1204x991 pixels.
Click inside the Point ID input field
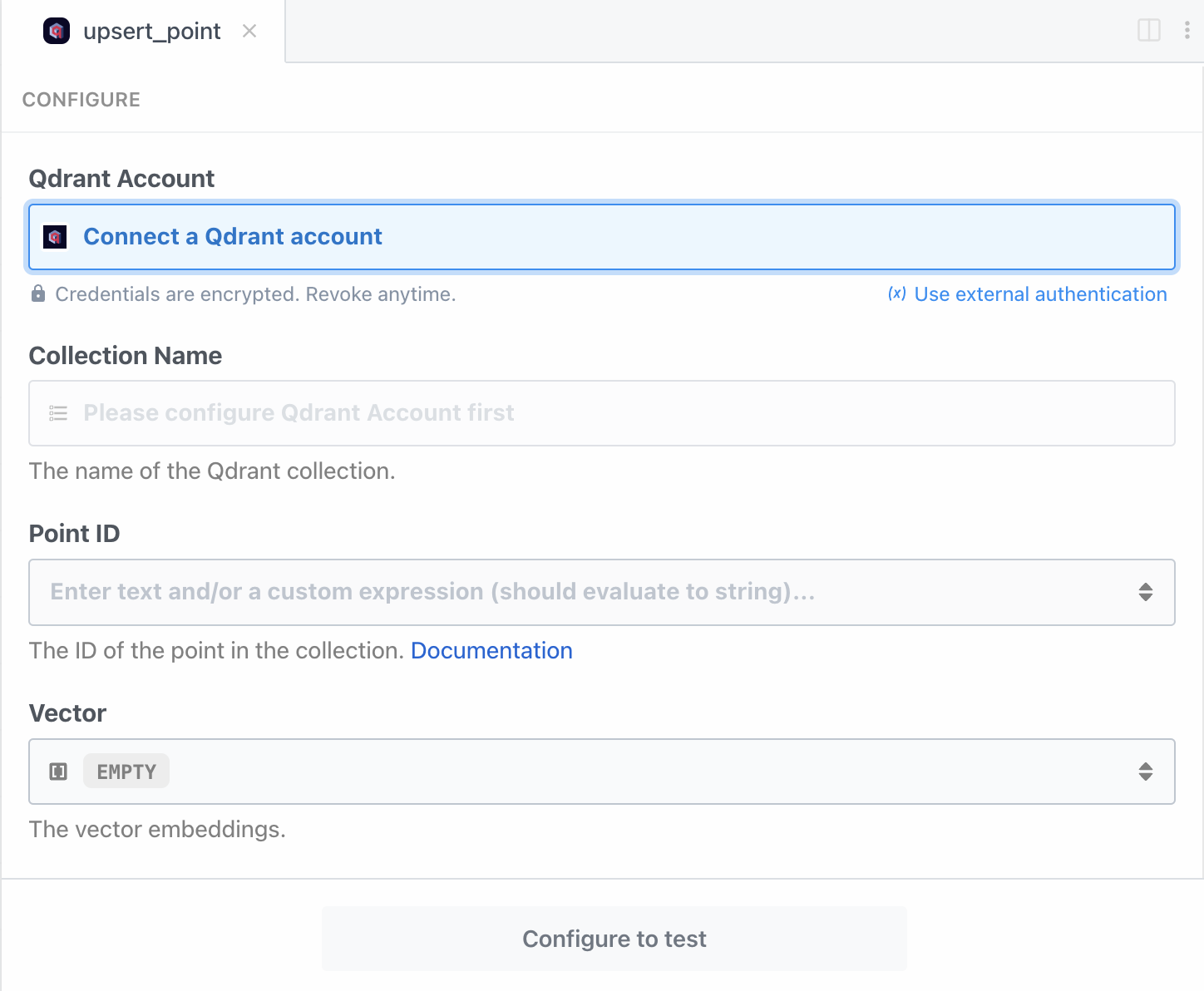499,592
